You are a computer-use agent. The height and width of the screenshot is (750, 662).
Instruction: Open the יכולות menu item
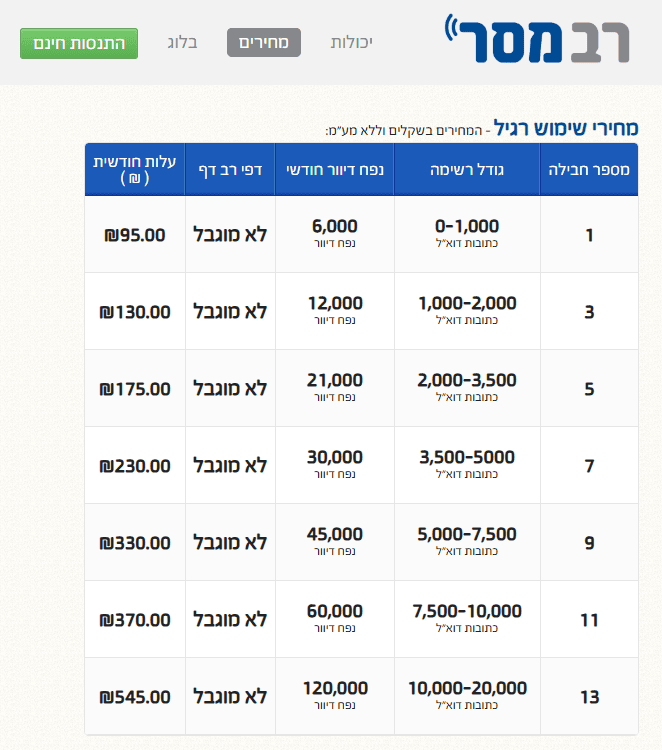tap(352, 43)
